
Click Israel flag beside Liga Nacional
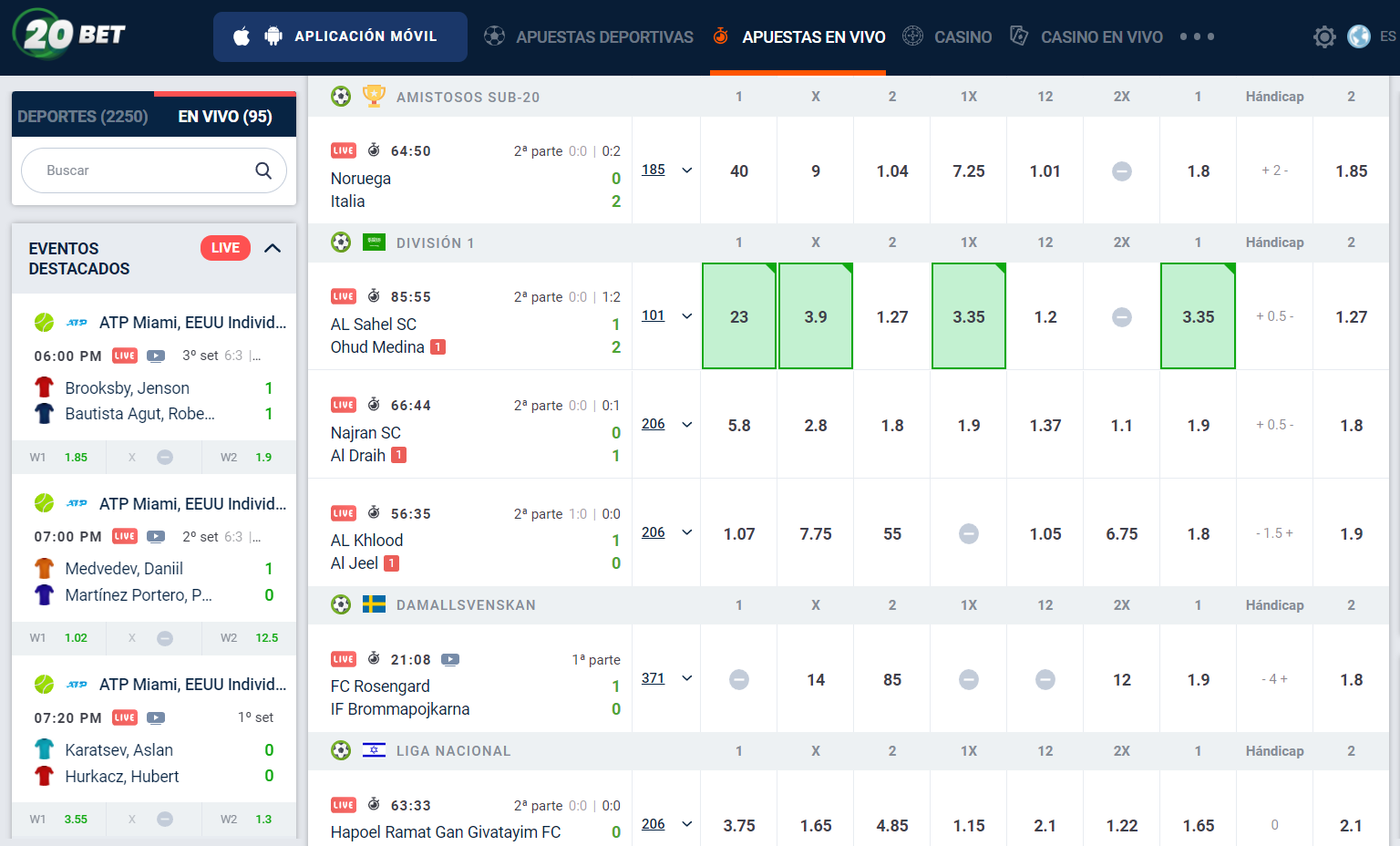374,750
